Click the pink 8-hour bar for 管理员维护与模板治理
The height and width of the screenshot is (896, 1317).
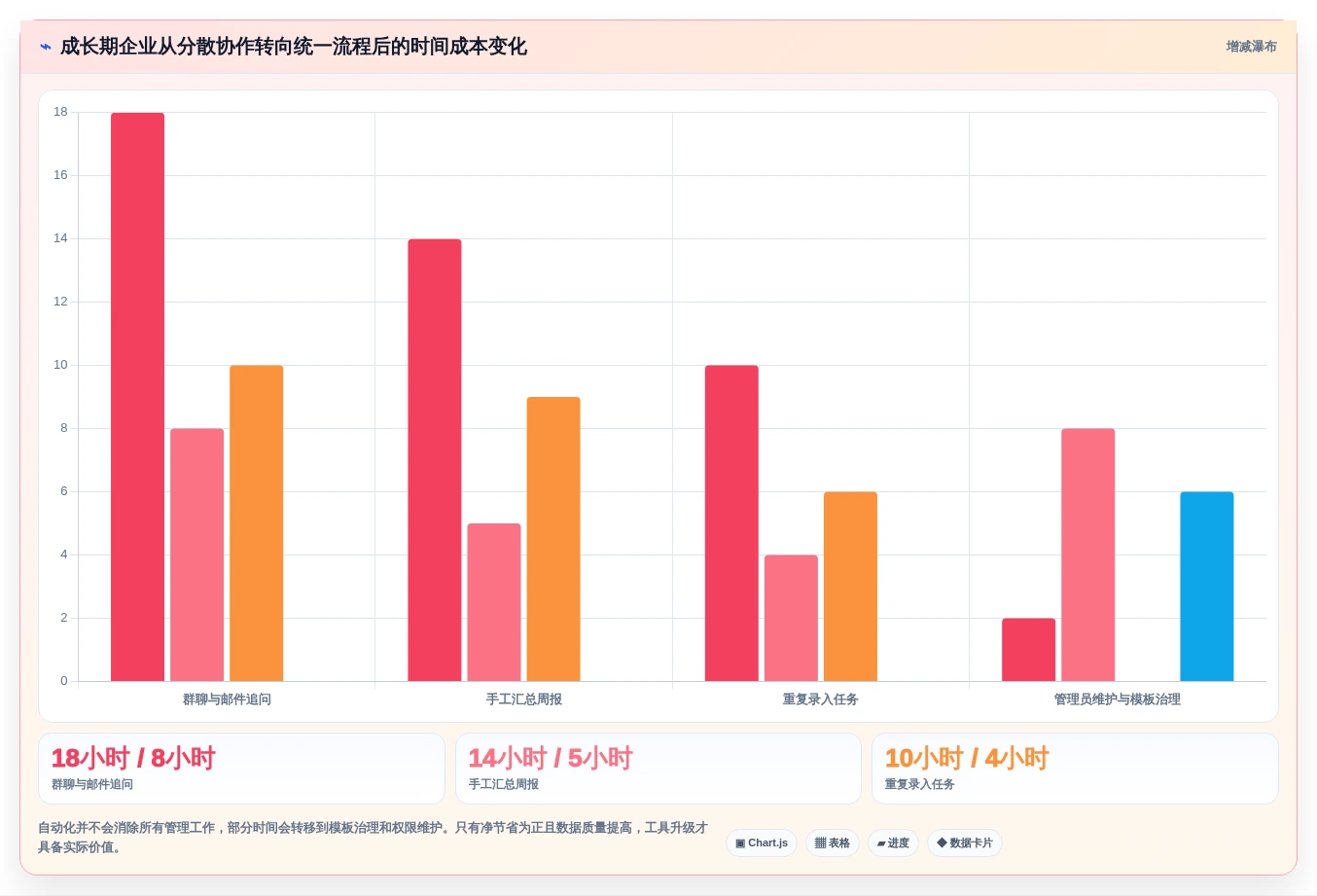pyautogui.click(x=1088, y=555)
